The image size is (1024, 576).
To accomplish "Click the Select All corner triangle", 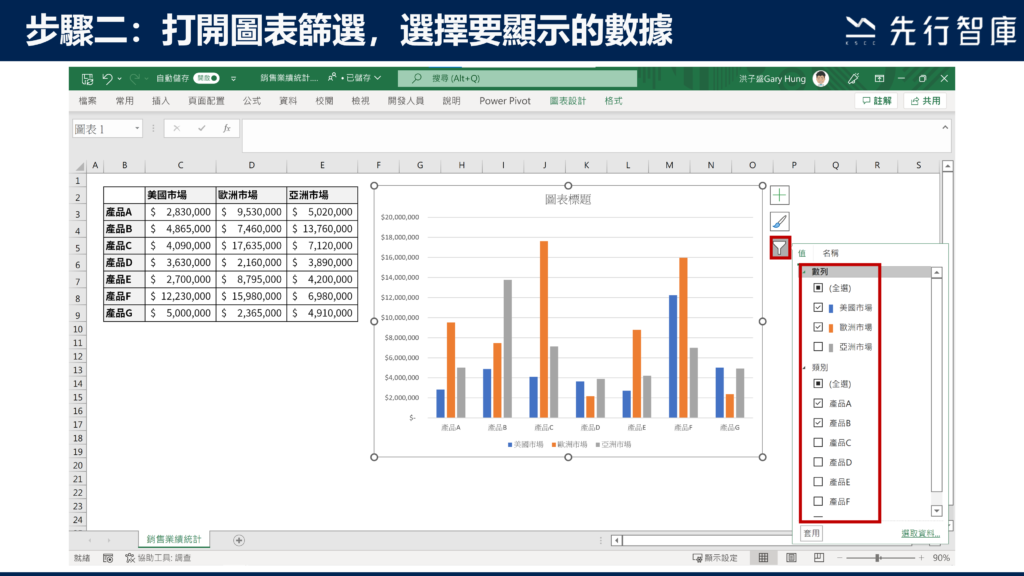I will point(80,166).
